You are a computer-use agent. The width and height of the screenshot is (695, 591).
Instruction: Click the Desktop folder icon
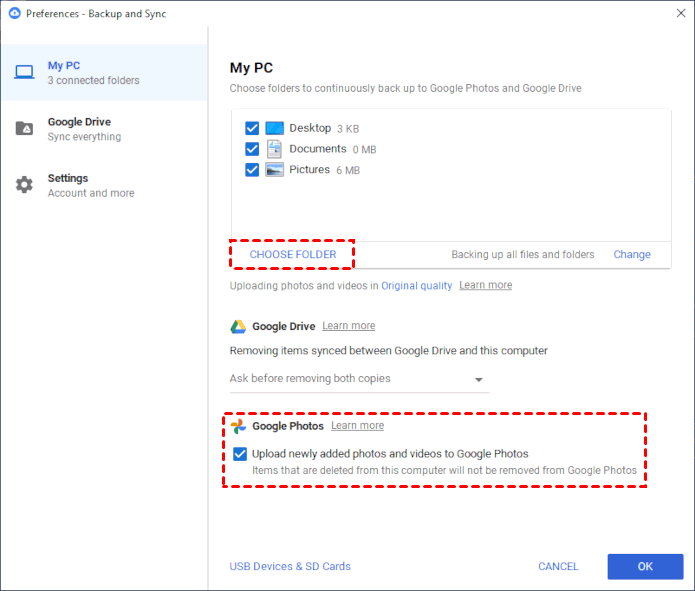[275, 129]
